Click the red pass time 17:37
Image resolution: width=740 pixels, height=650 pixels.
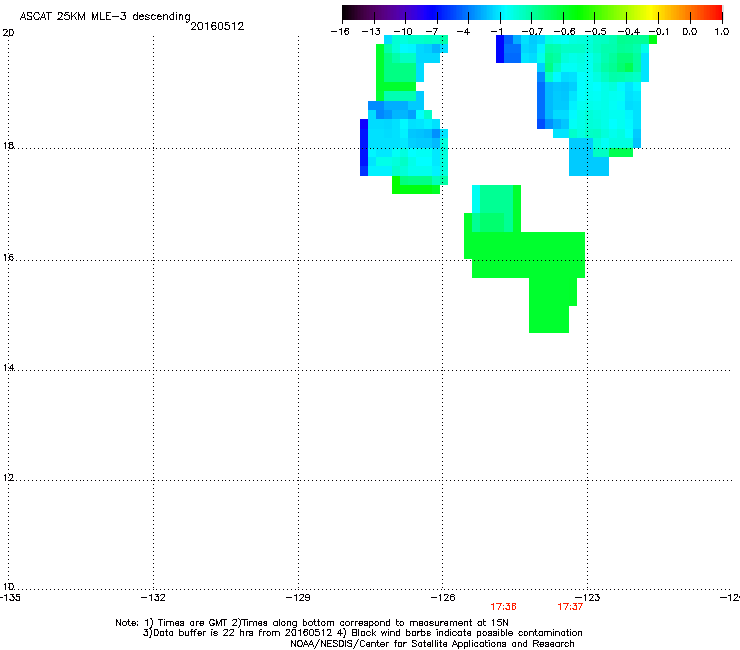pyautogui.click(x=570, y=607)
